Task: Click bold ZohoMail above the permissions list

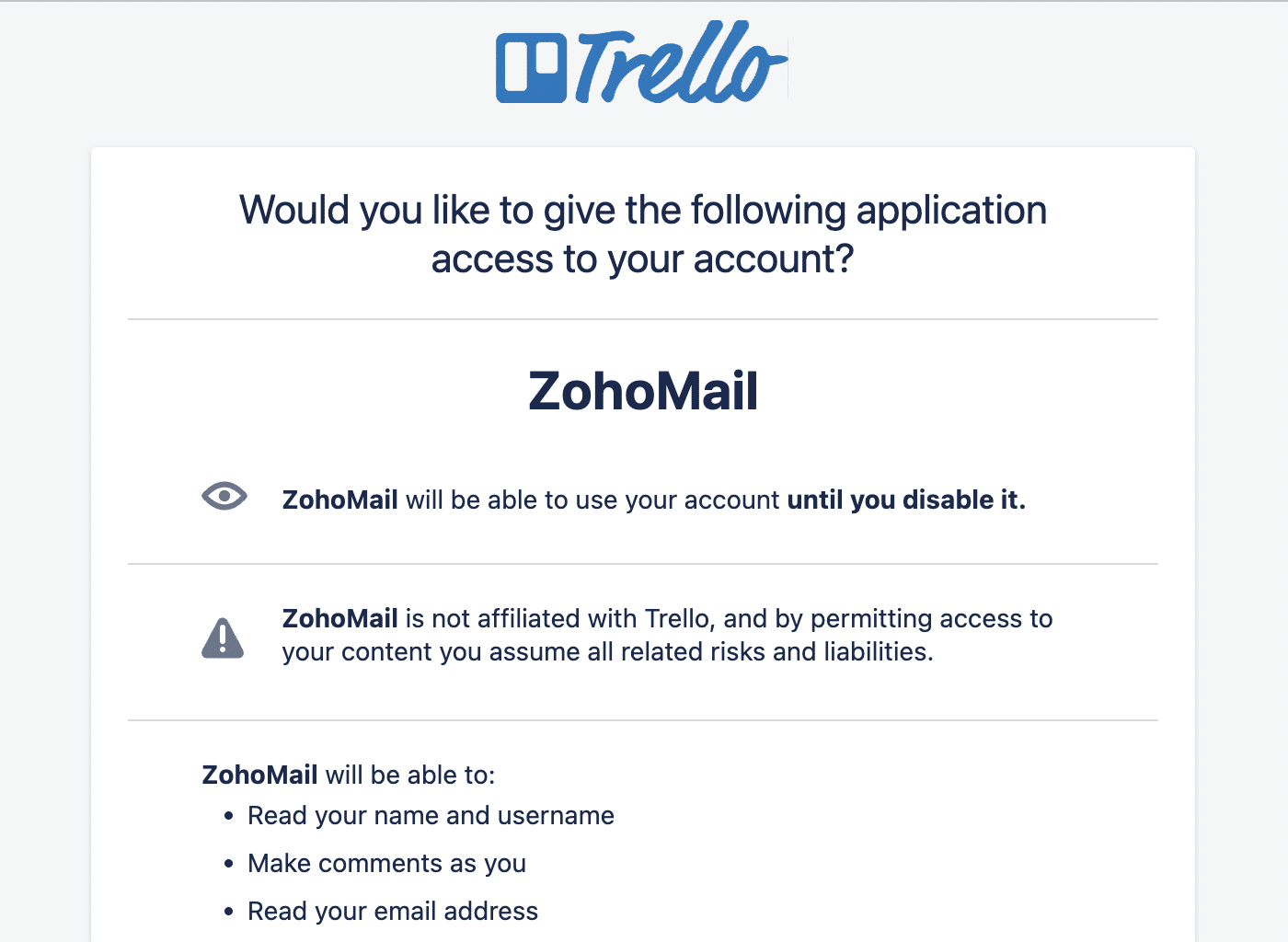Action: coord(259,775)
